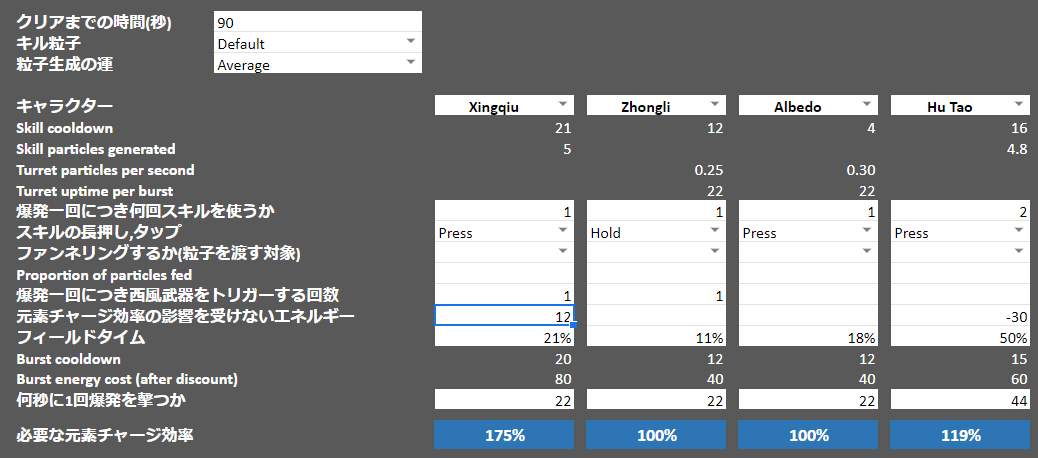Expand Albedo's funneling target dropdown

pos(866,253)
